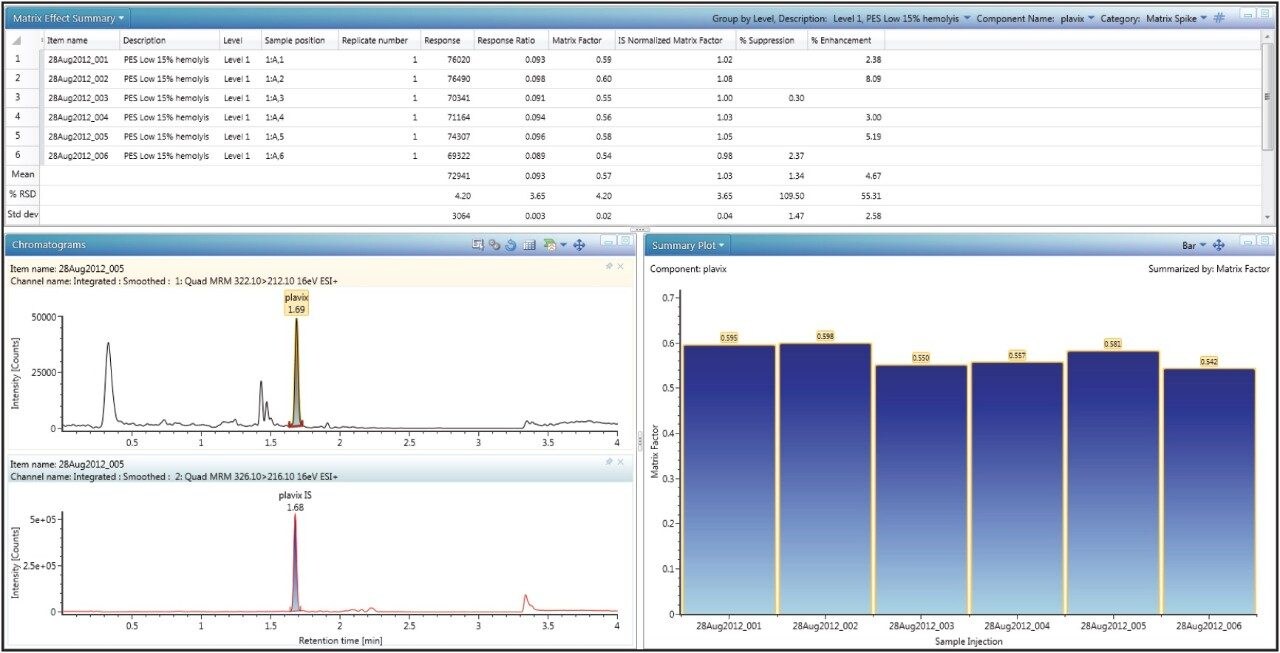Close the plavix IS MRM 326.10 chromatogram pane

620,462
